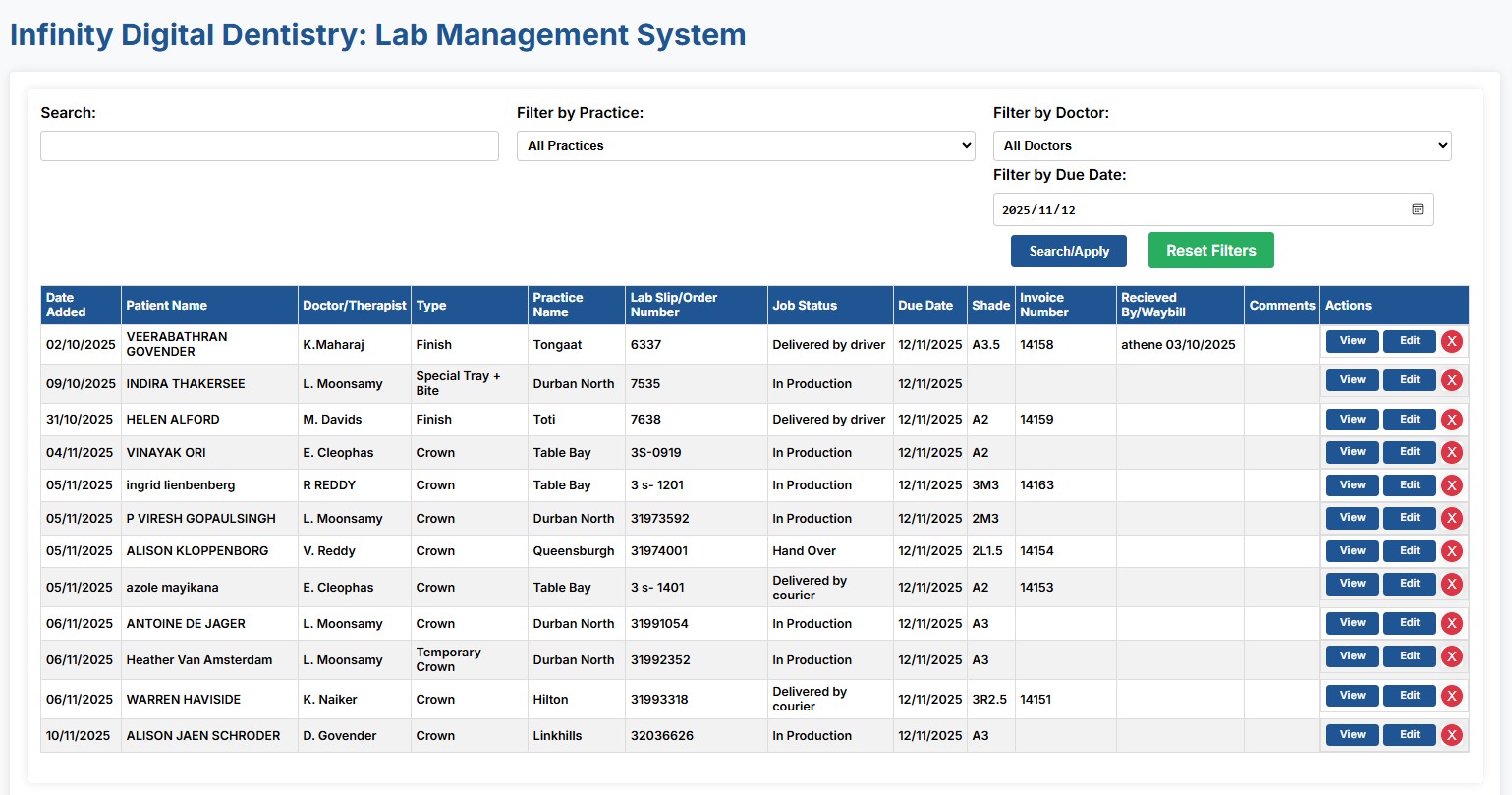Viewport: 1512px width, 795px height.
Task: Expand the All Doctors filter dropdown
Action: click(1221, 145)
